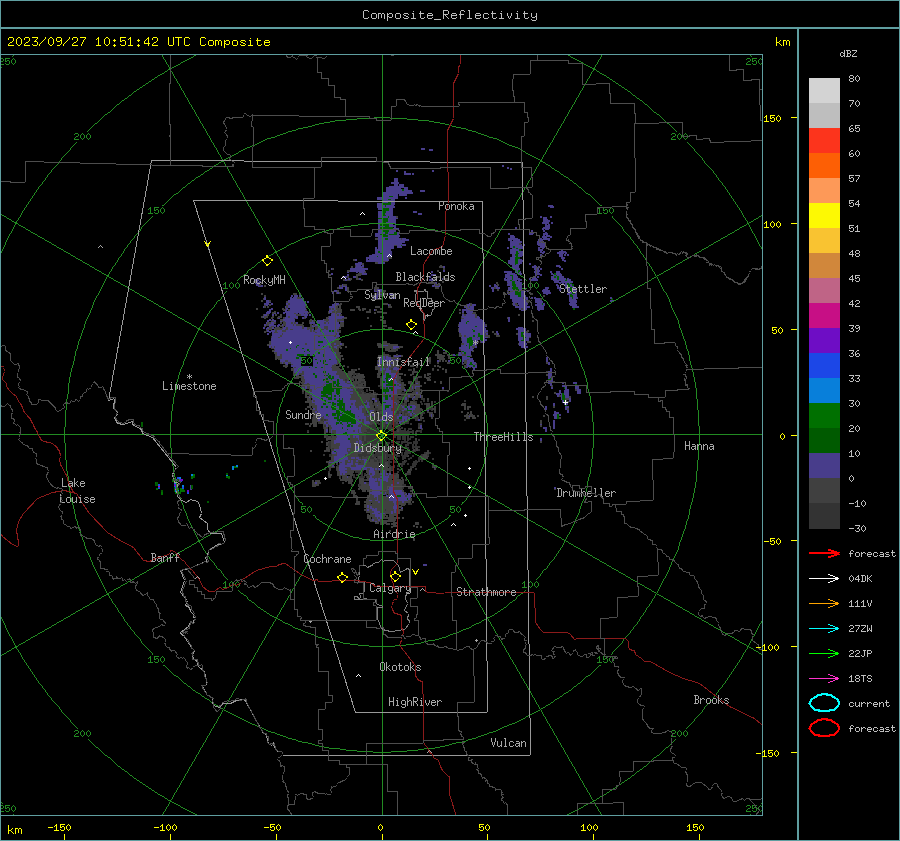
Task: Click the green storm cell near Sundre
Action: [x=338, y=403]
